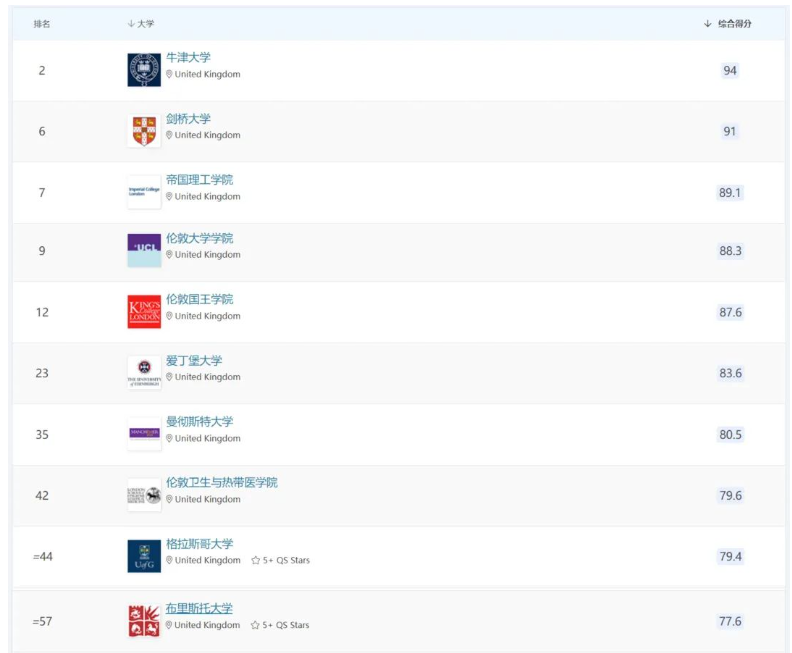The image size is (792, 653).
Task: Select score value 91
Action: (x=730, y=131)
